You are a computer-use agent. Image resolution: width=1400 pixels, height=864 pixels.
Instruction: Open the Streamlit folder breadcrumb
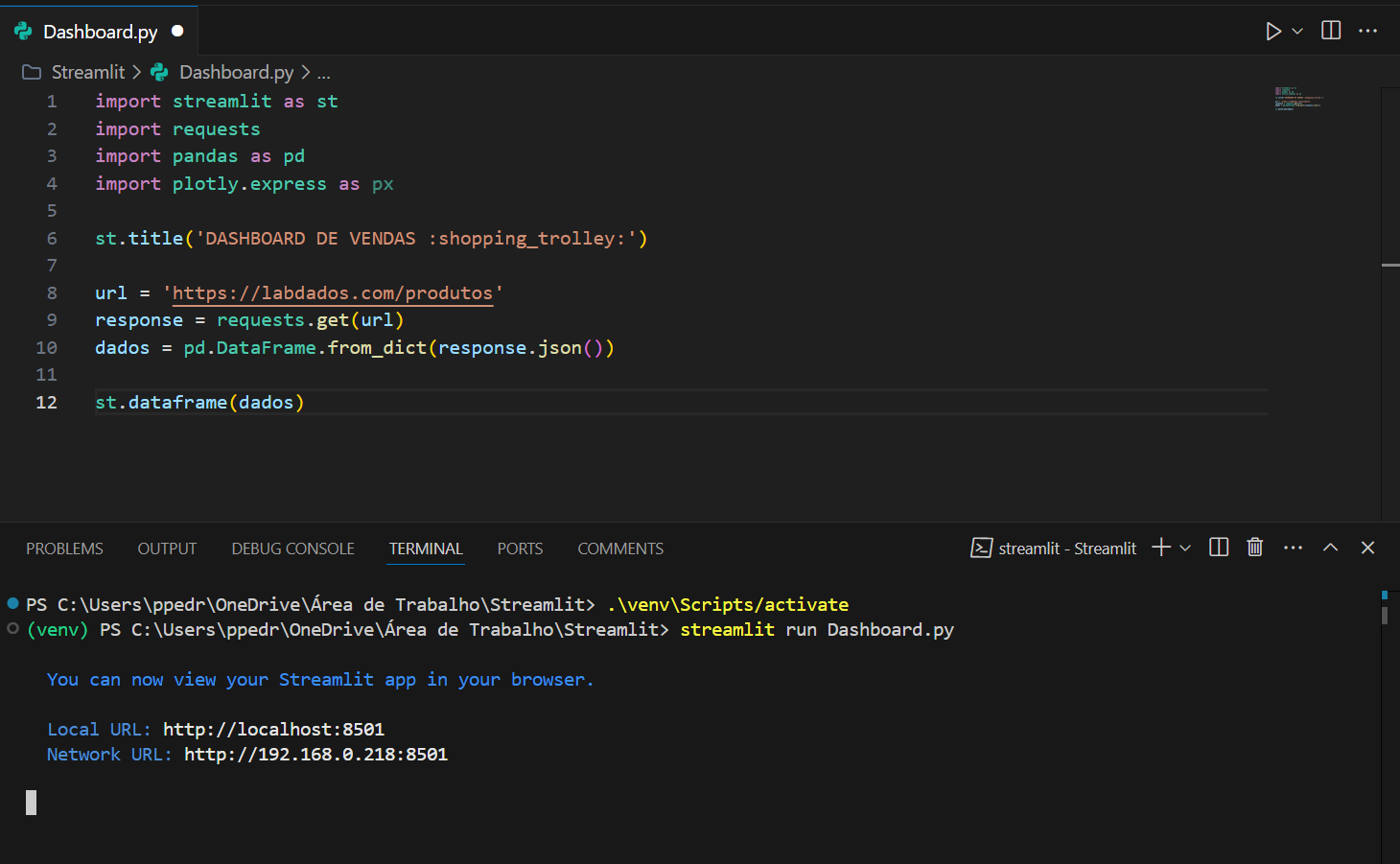tap(88, 72)
